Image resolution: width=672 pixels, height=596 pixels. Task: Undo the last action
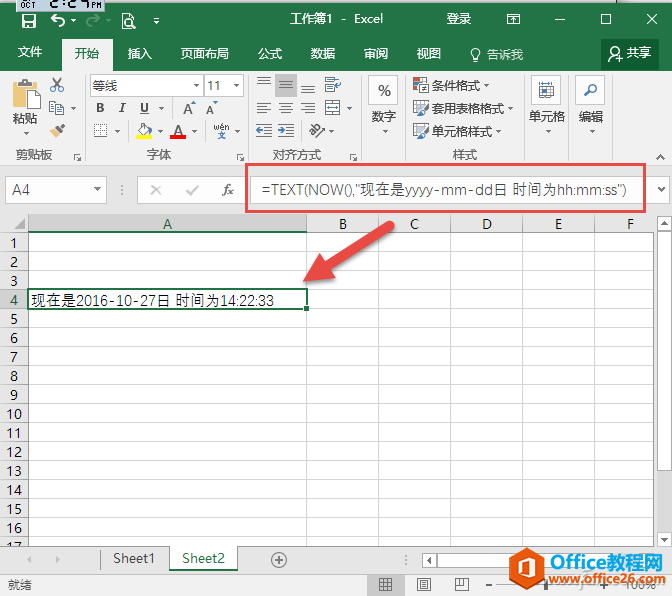point(58,20)
